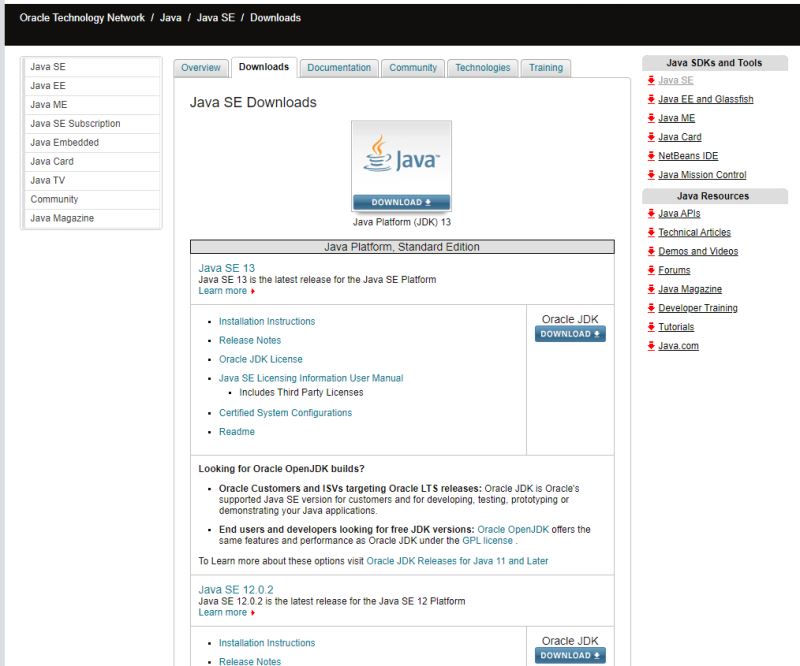Click red arrow icon next to Java APIs

(x=651, y=214)
